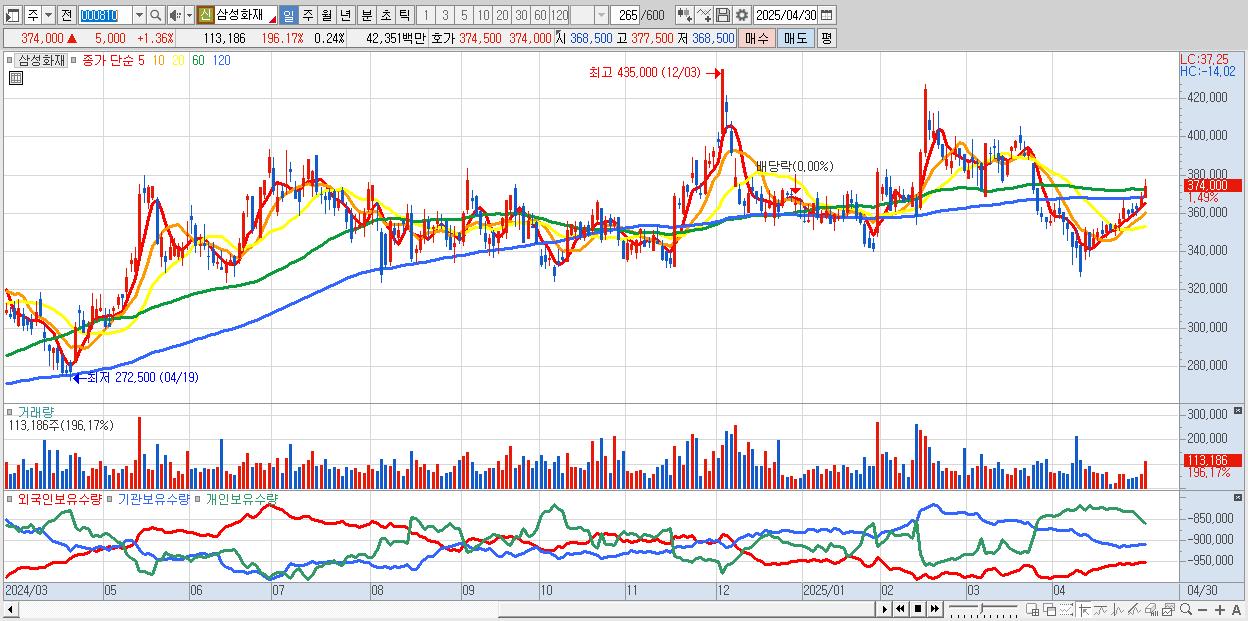Viewport: 1248px width, 621px height.
Task: Choose the 30 interval button
Action: tap(521, 16)
